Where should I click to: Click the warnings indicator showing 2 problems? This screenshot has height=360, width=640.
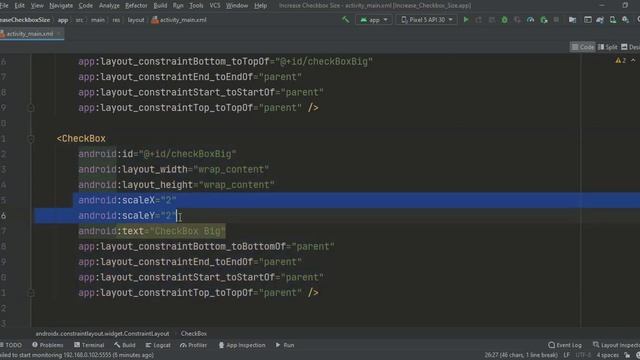pyautogui.click(x=621, y=60)
